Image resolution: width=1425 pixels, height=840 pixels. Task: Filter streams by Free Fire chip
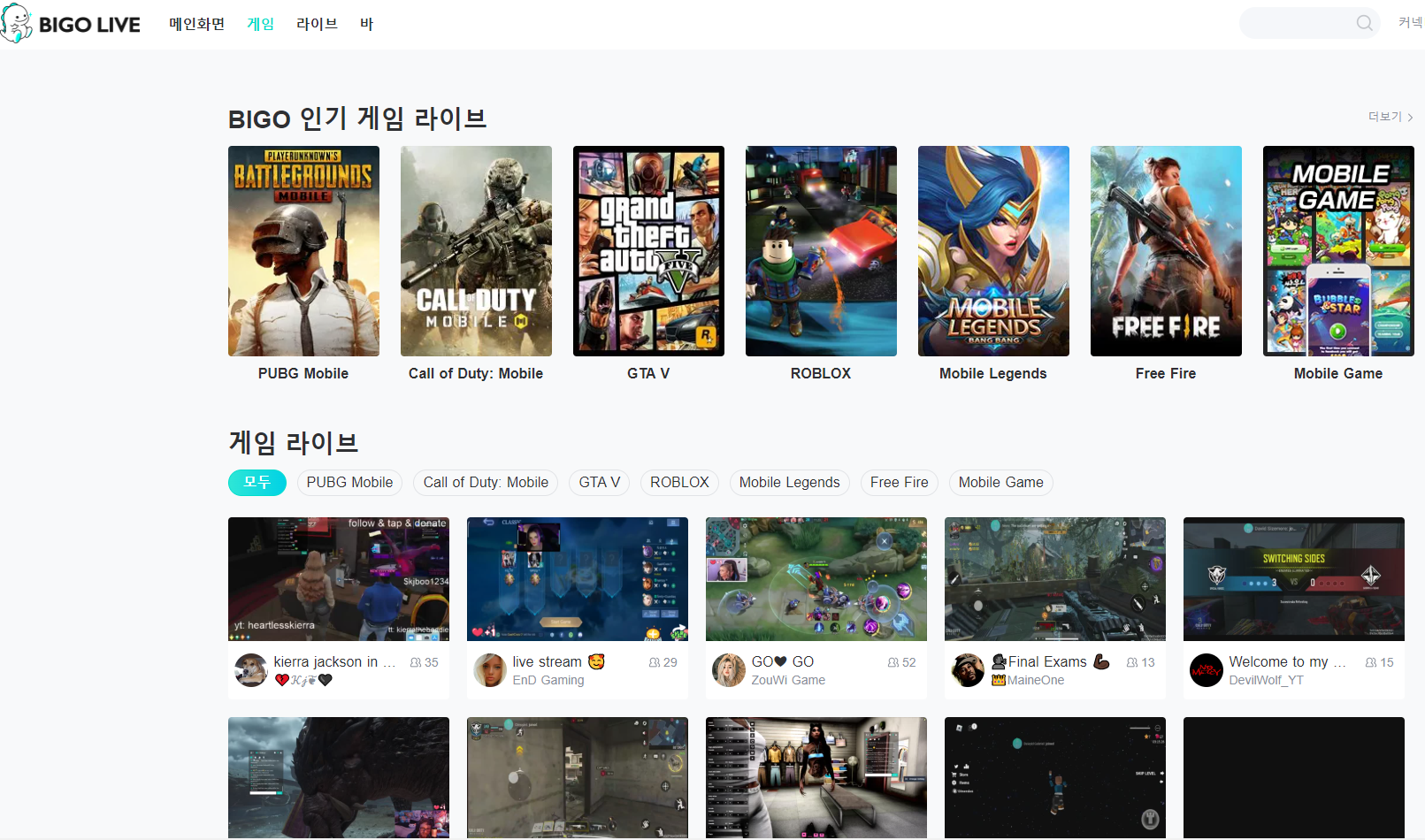tap(899, 482)
